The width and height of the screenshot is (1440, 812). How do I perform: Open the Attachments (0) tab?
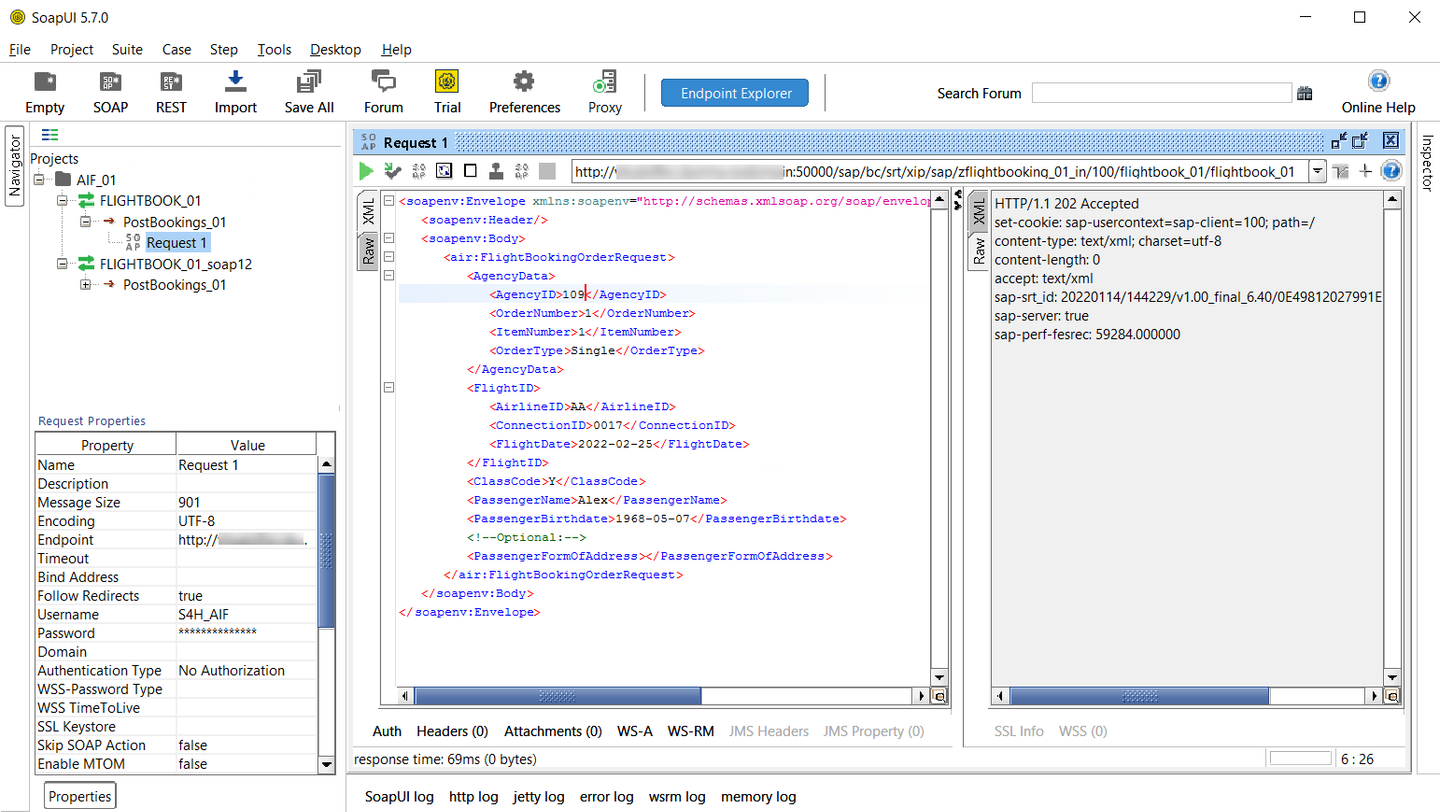(x=553, y=731)
